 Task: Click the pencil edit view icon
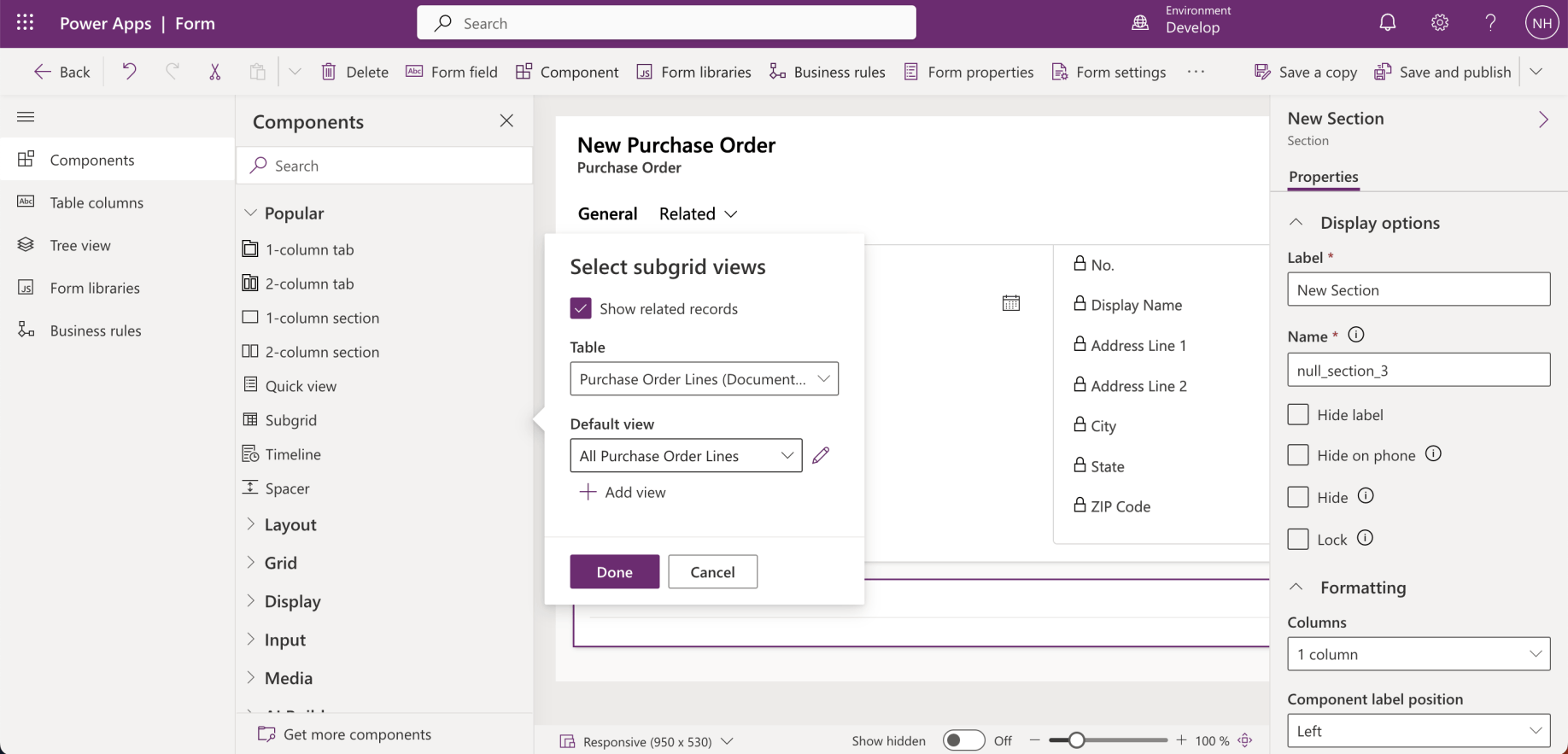[821, 456]
